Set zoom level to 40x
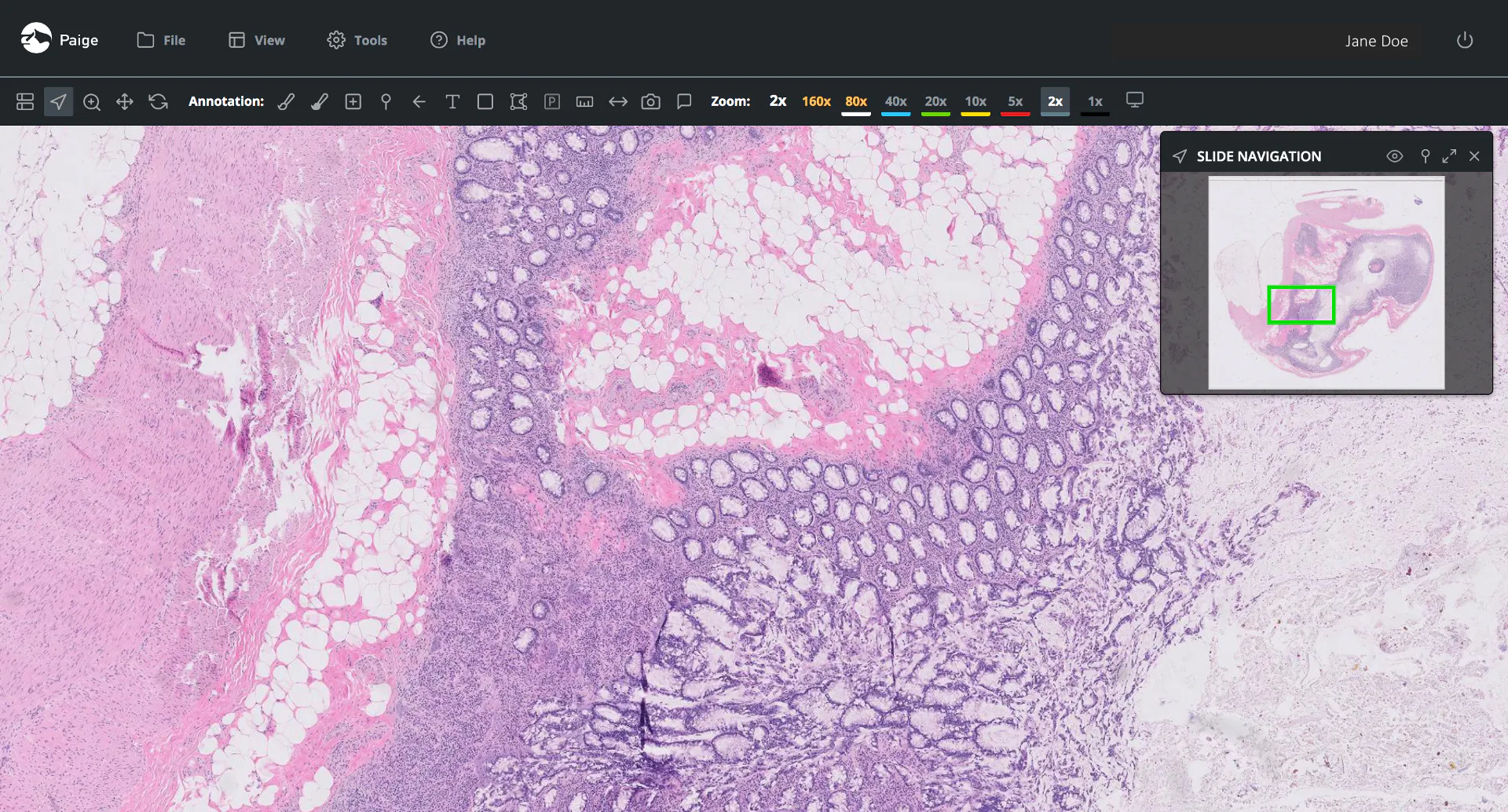Image resolution: width=1508 pixels, height=812 pixels. click(x=895, y=101)
